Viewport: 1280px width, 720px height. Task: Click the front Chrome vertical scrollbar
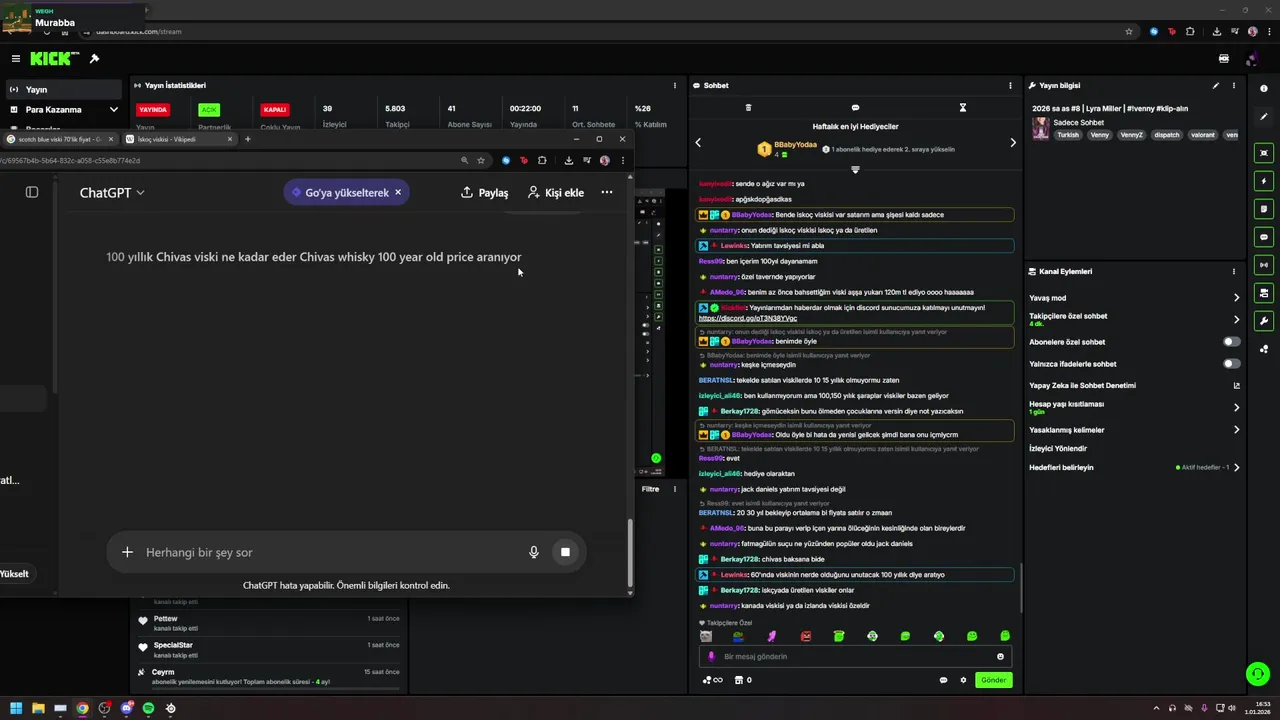point(630,552)
